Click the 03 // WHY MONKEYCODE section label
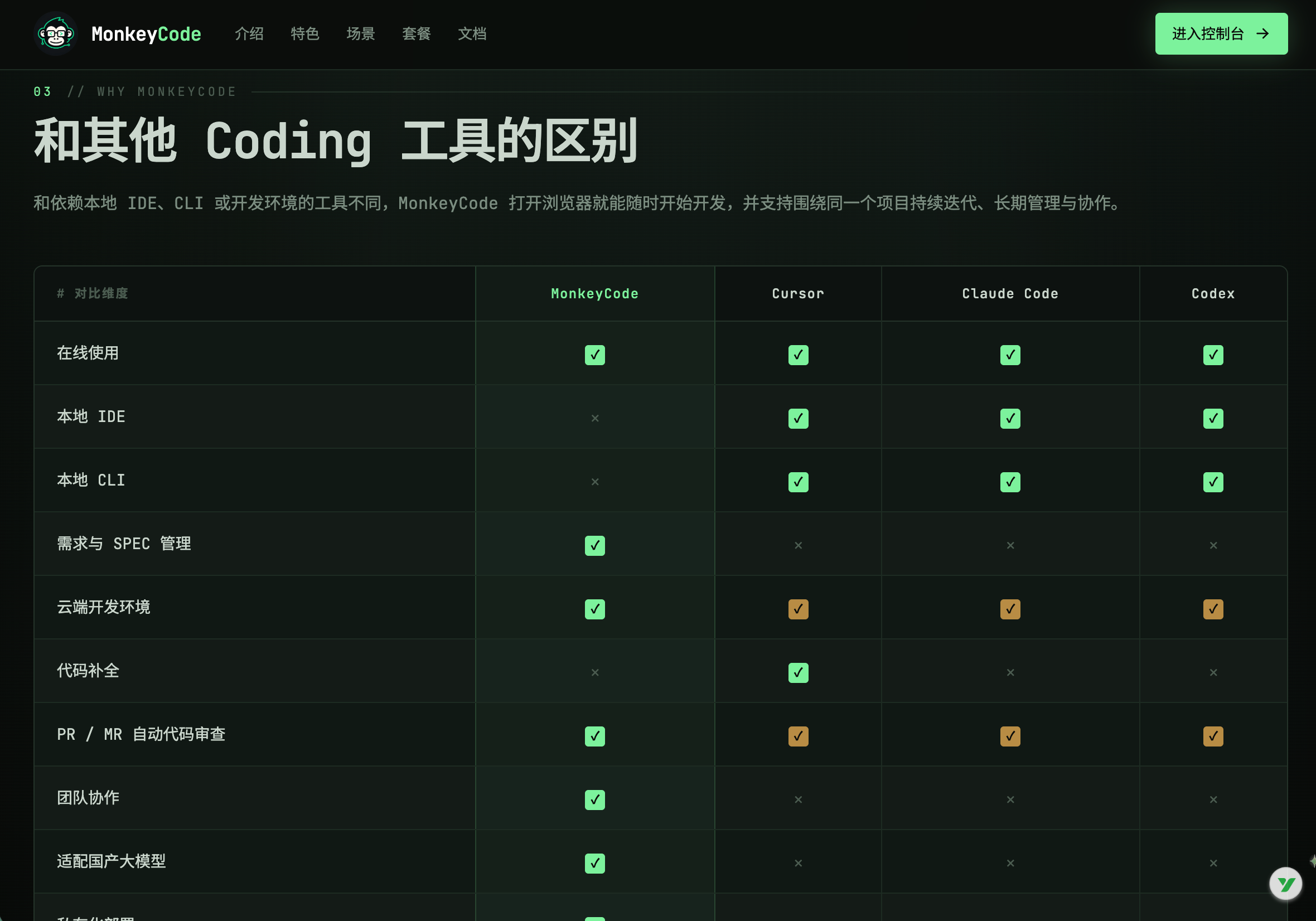The height and width of the screenshot is (921, 1316). click(135, 91)
